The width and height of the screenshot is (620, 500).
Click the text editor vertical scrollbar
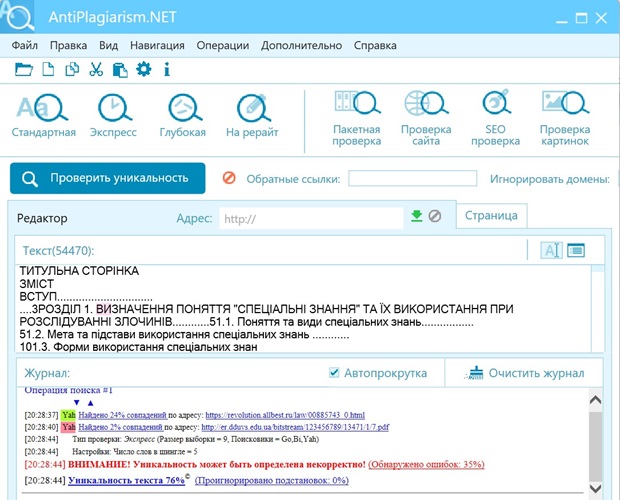coord(598,308)
